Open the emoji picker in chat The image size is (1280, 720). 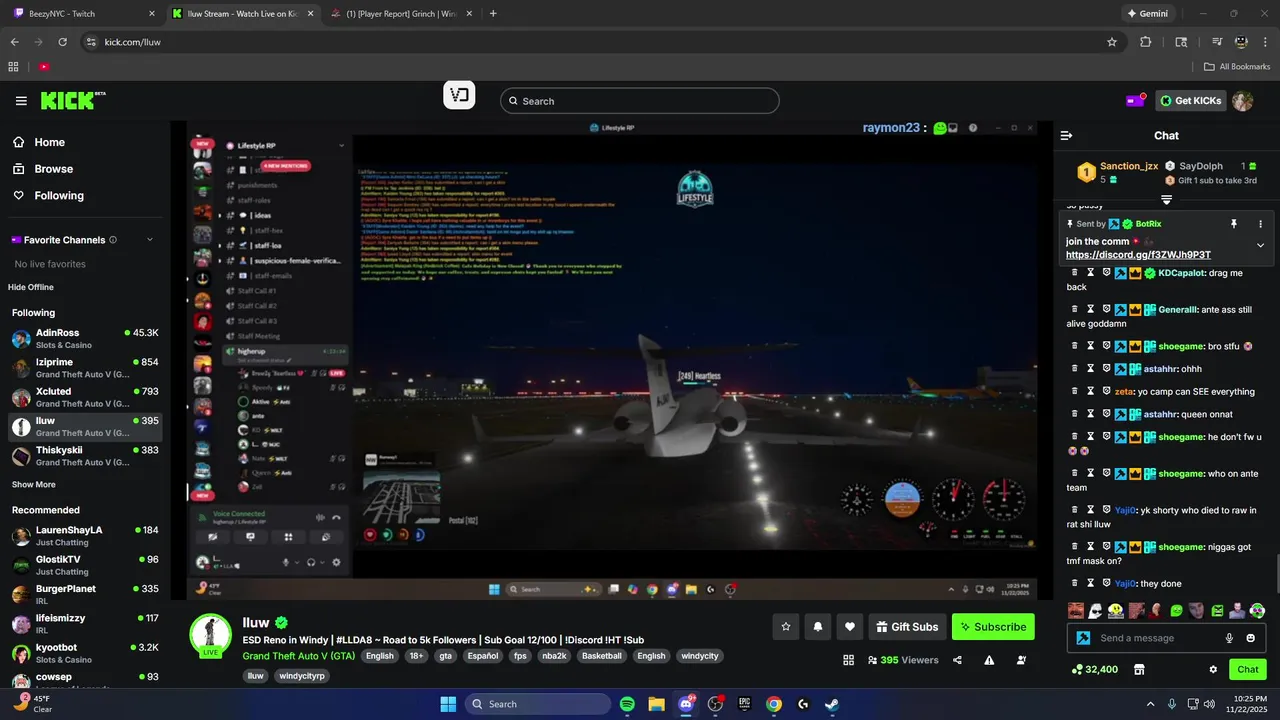1250,638
